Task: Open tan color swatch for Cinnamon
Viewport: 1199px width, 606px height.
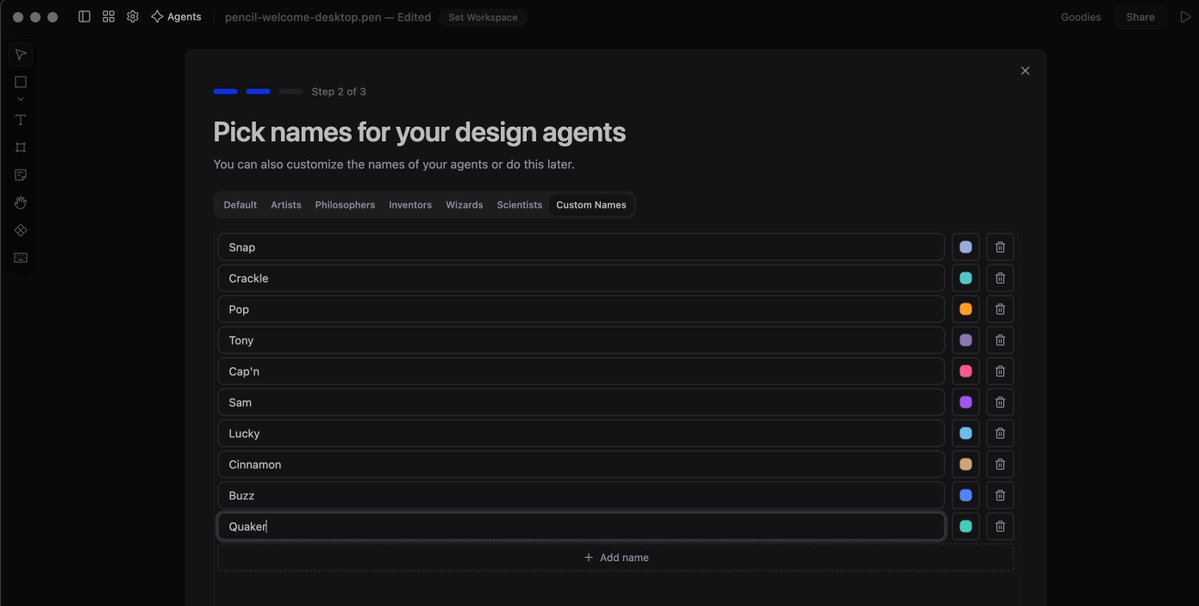Action: 966,465
